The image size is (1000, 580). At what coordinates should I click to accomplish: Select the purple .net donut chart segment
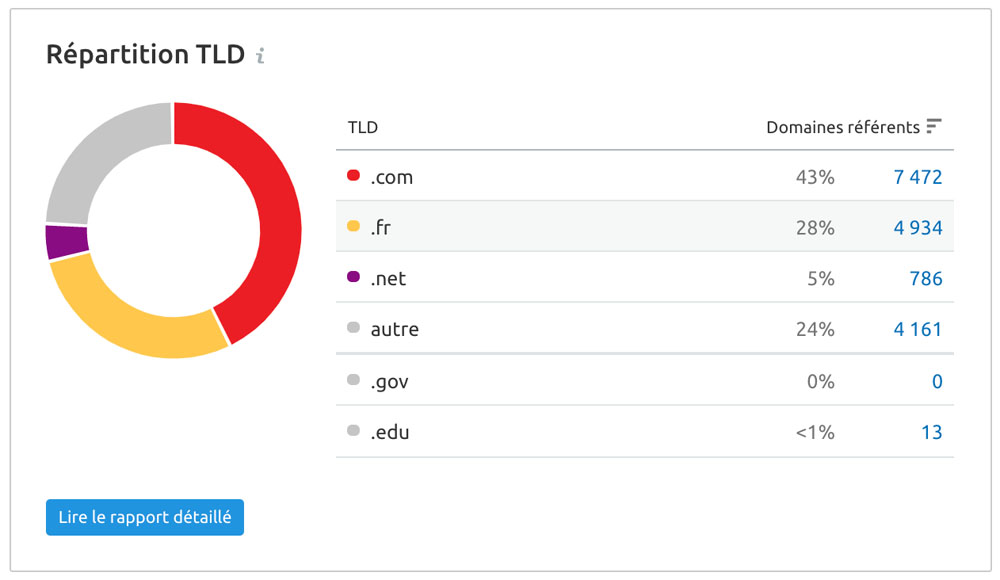pyautogui.click(x=67, y=242)
